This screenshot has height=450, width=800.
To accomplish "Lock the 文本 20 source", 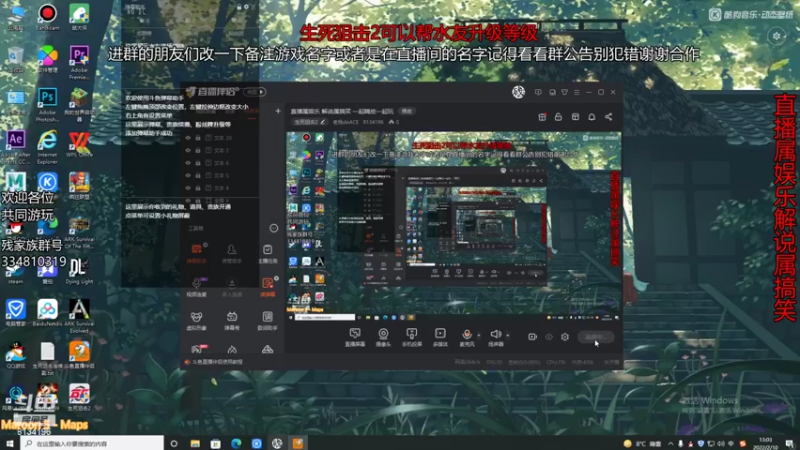I will tap(198, 138).
